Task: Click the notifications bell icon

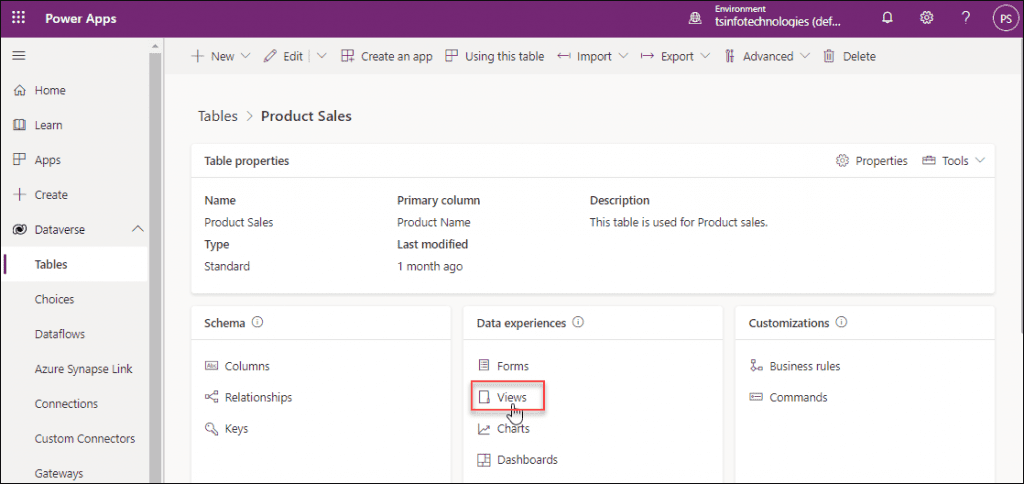Action: pyautogui.click(x=887, y=18)
